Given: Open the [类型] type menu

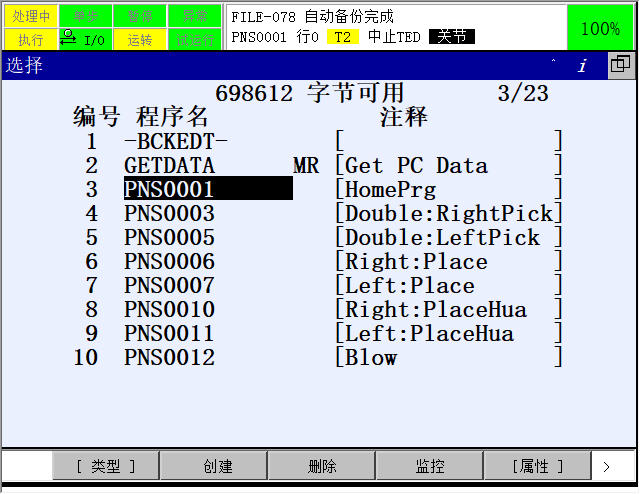Looking at the screenshot, I should 106,465.
